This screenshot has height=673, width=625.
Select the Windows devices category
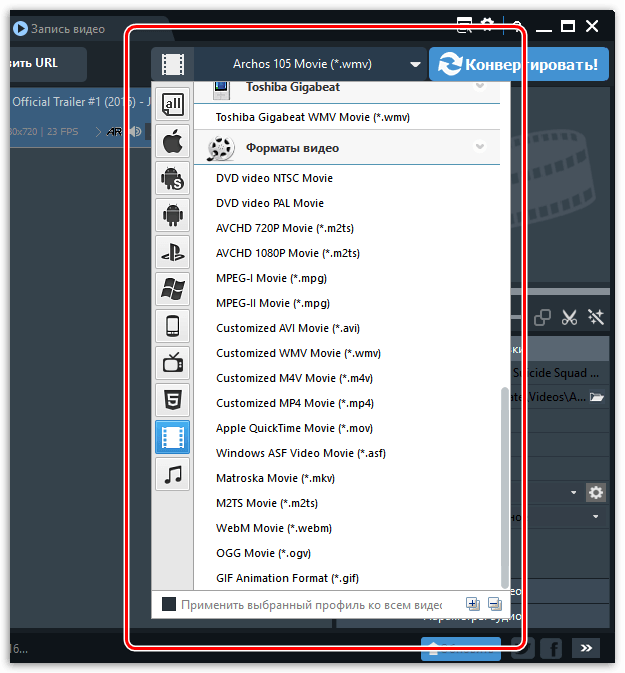pos(173,289)
